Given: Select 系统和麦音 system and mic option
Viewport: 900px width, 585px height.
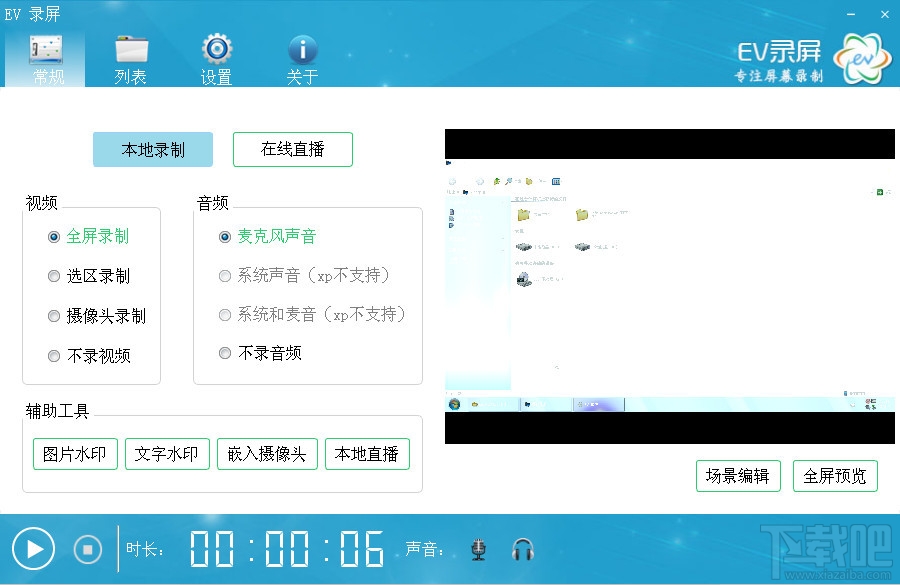Looking at the screenshot, I should tap(313, 315).
